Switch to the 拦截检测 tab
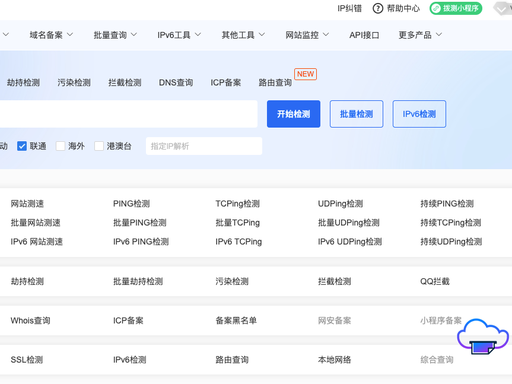 click(x=125, y=83)
